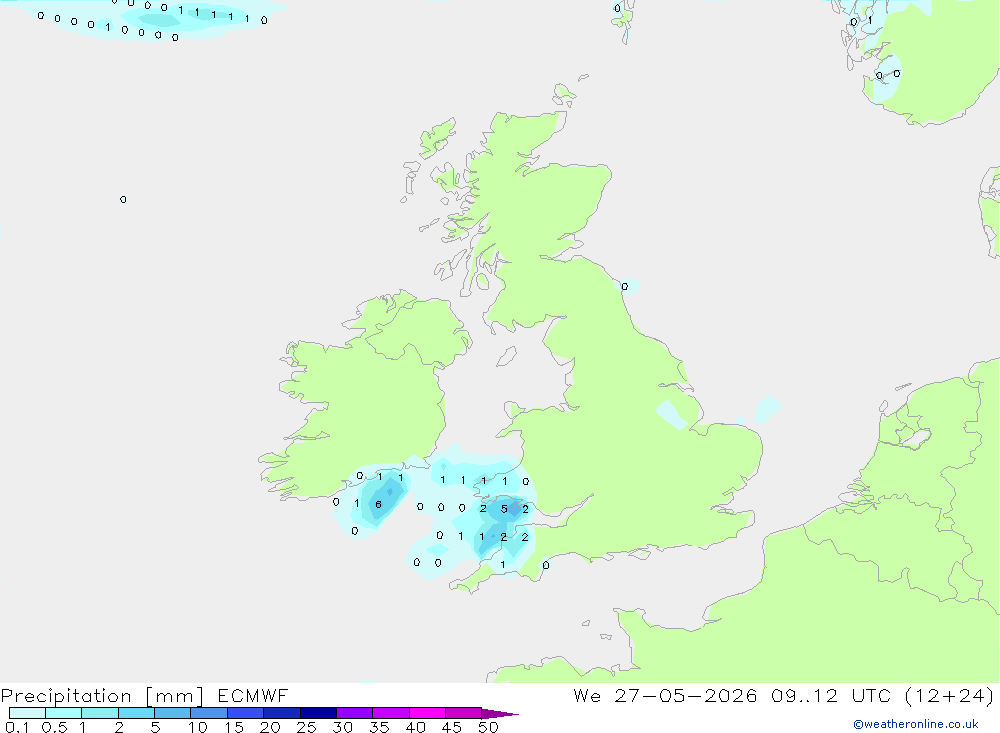1000x733 pixels.
Task: Click the "25" legend scale label
Action: pyautogui.click(x=306, y=727)
